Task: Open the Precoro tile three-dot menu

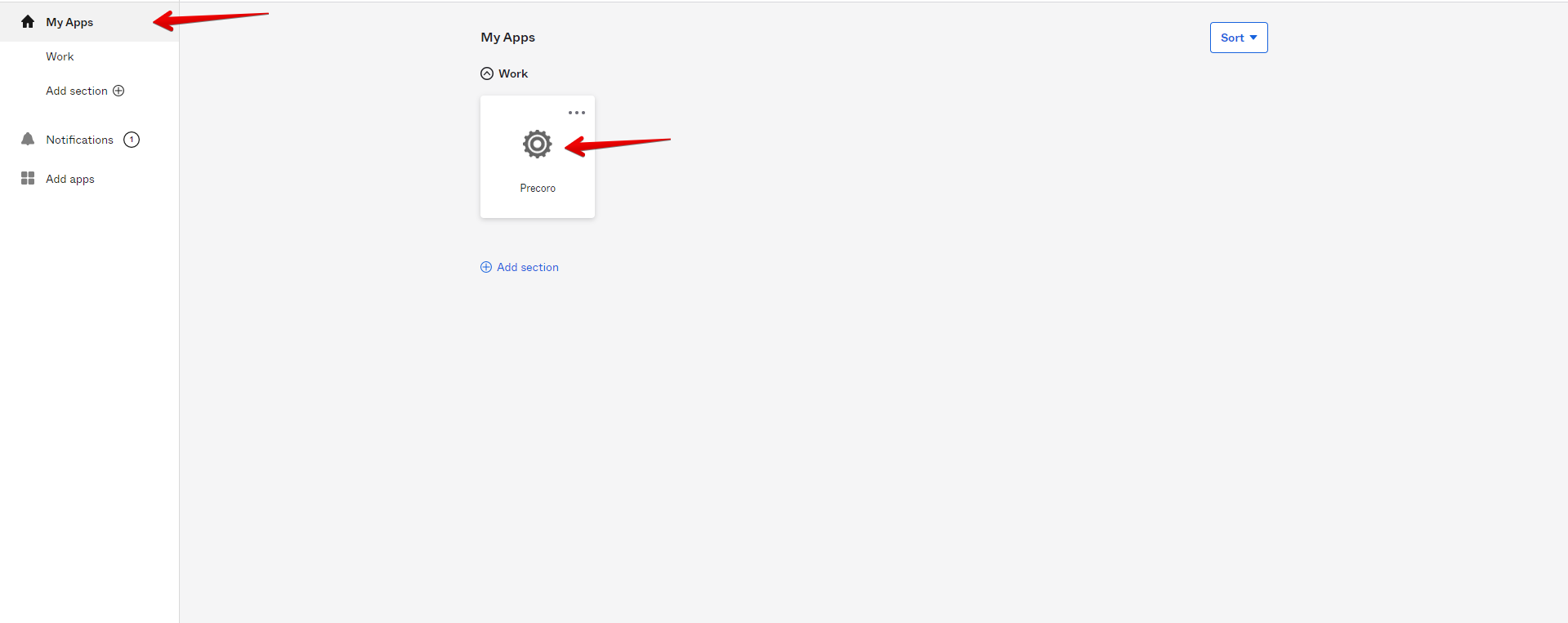Action: (577, 113)
